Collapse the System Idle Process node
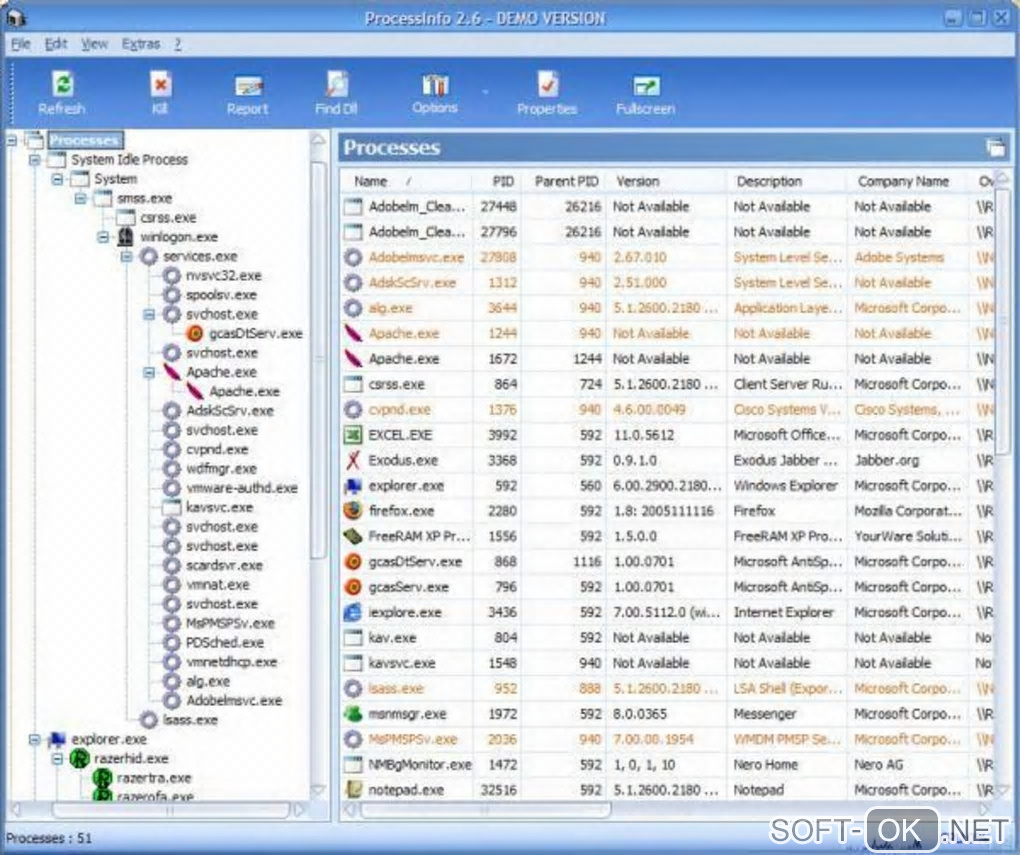The width and height of the screenshot is (1020, 855). 34,159
